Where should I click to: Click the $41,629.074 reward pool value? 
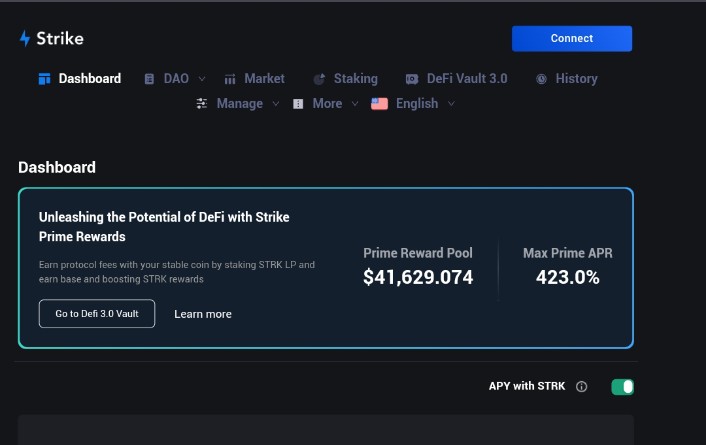click(418, 277)
